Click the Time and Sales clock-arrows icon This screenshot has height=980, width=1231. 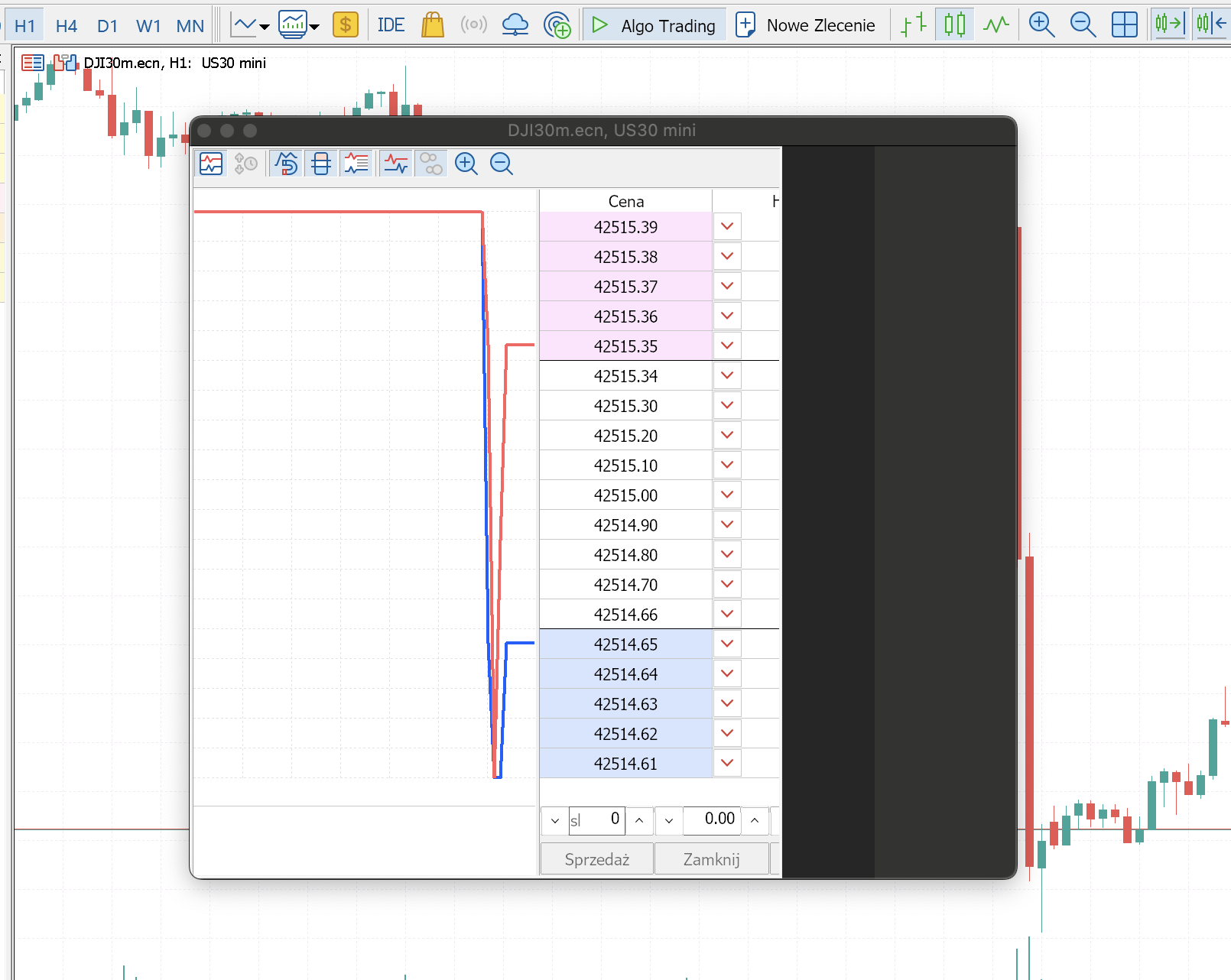[x=245, y=164]
